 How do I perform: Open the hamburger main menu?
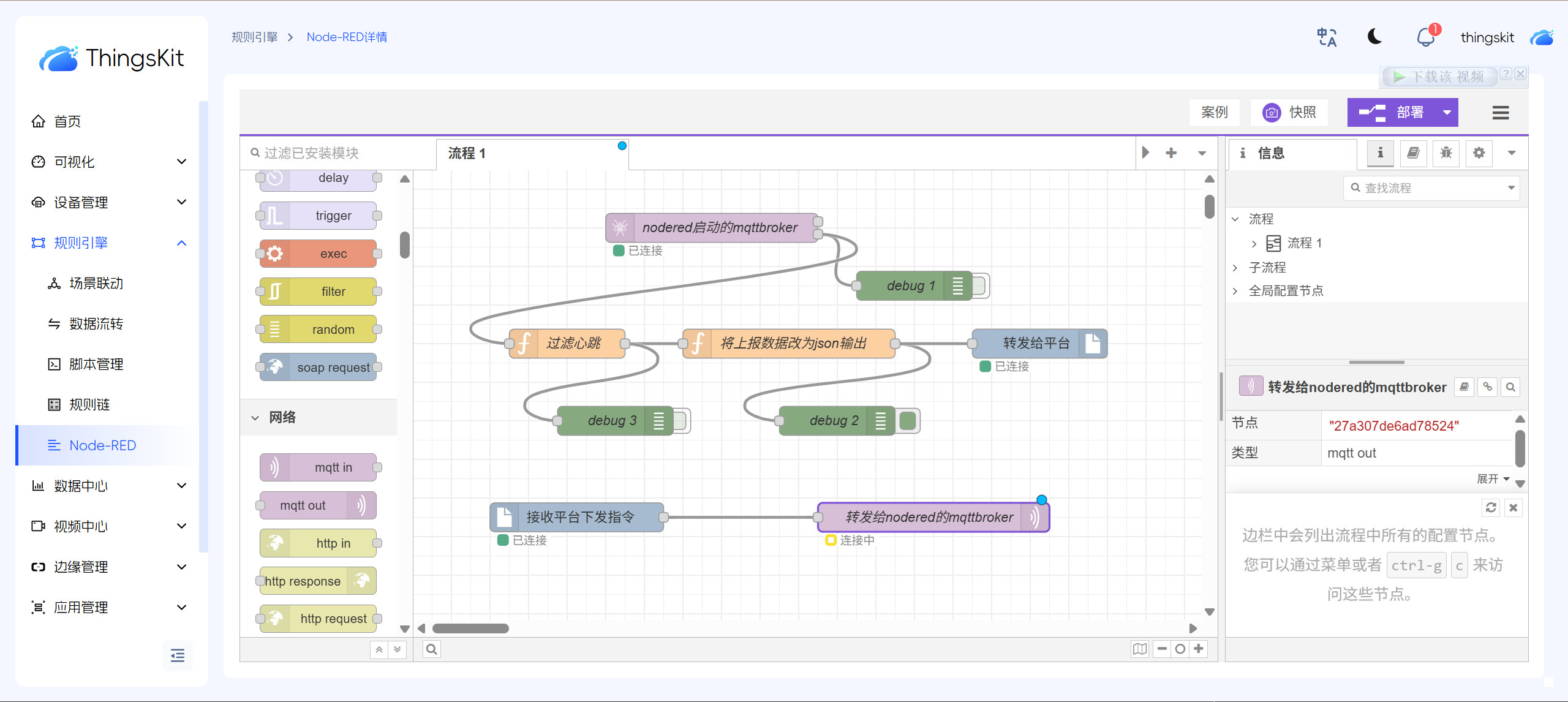(1500, 113)
